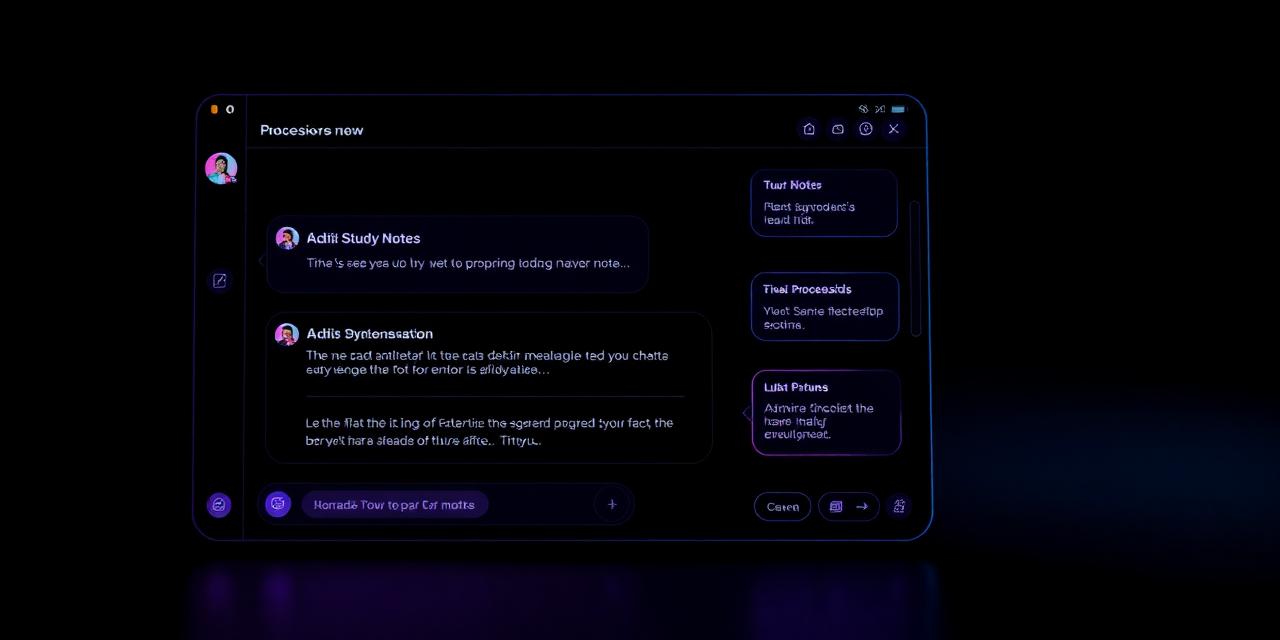The height and width of the screenshot is (640, 1280).
Task: Open the Adiis Syntenssation message card
Action: tap(489, 388)
